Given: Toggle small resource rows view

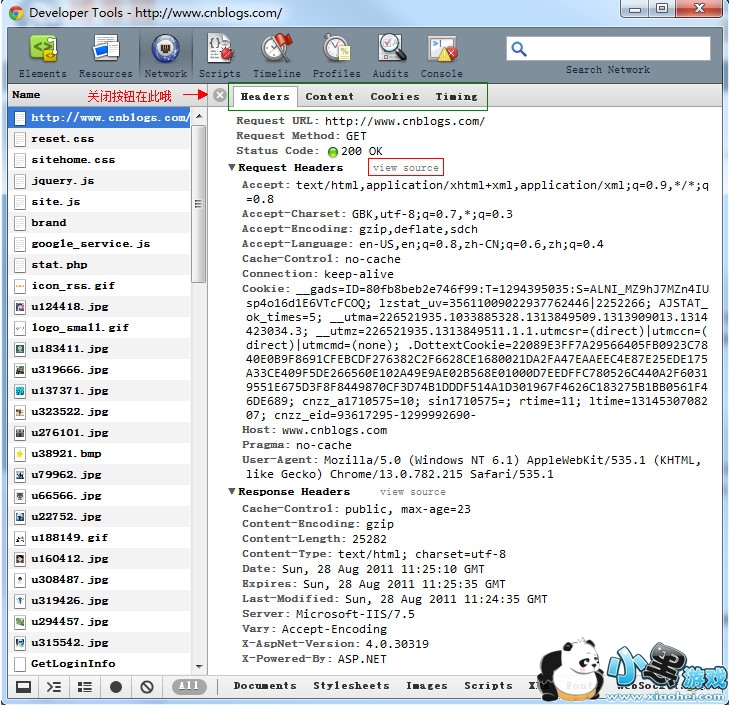Looking at the screenshot, I should pyautogui.click(x=85, y=687).
